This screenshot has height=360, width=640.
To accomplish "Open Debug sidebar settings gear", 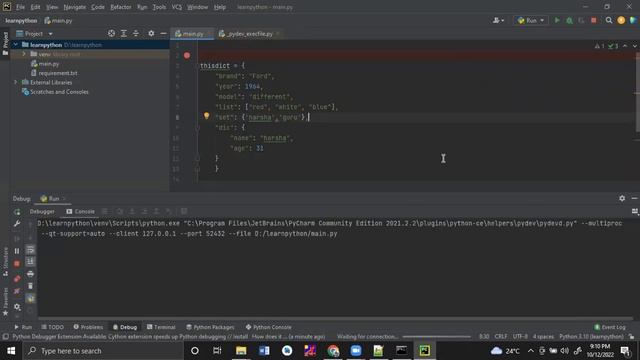I will coord(17,307).
